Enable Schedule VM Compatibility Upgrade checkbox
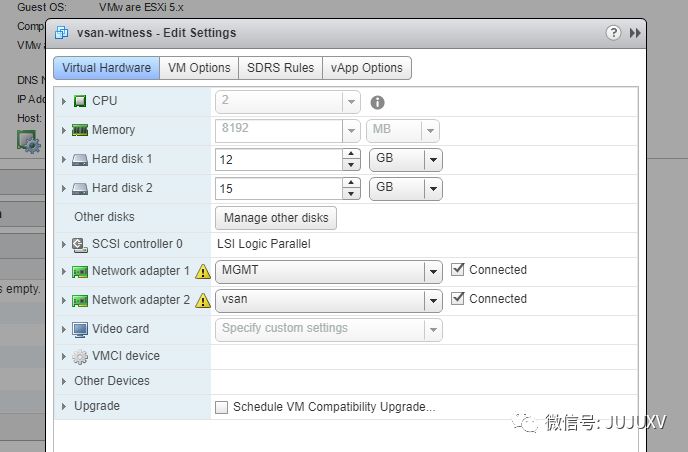Viewport: 688px width, 452px height. click(x=222, y=407)
